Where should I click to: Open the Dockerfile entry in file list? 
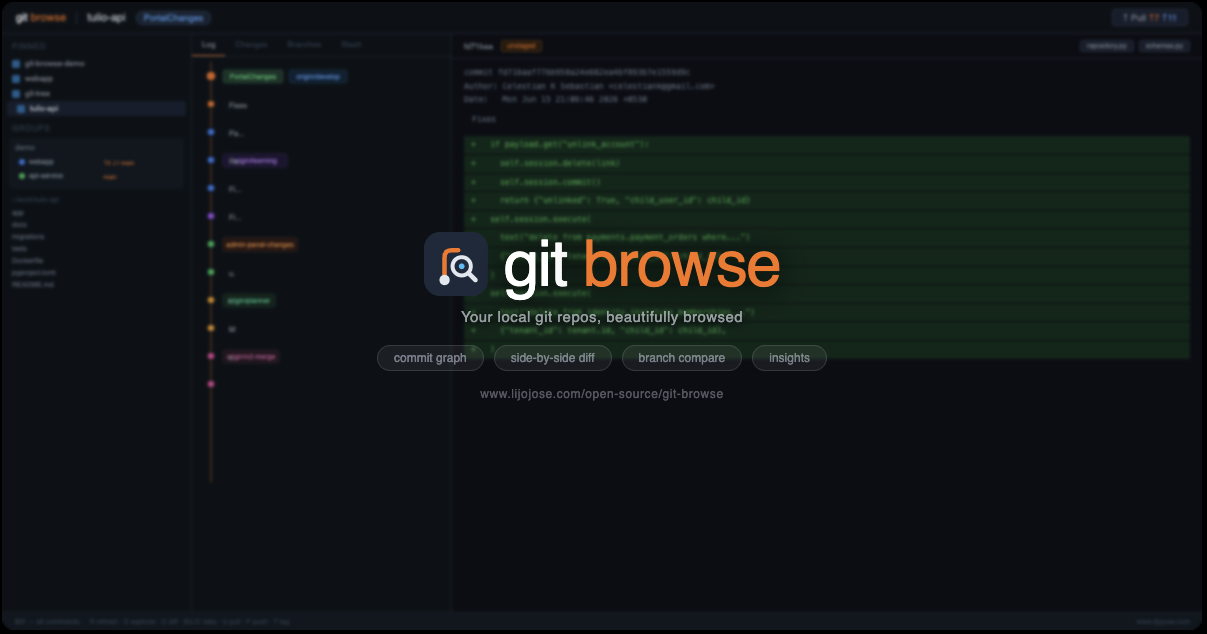(x=29, y=259)
